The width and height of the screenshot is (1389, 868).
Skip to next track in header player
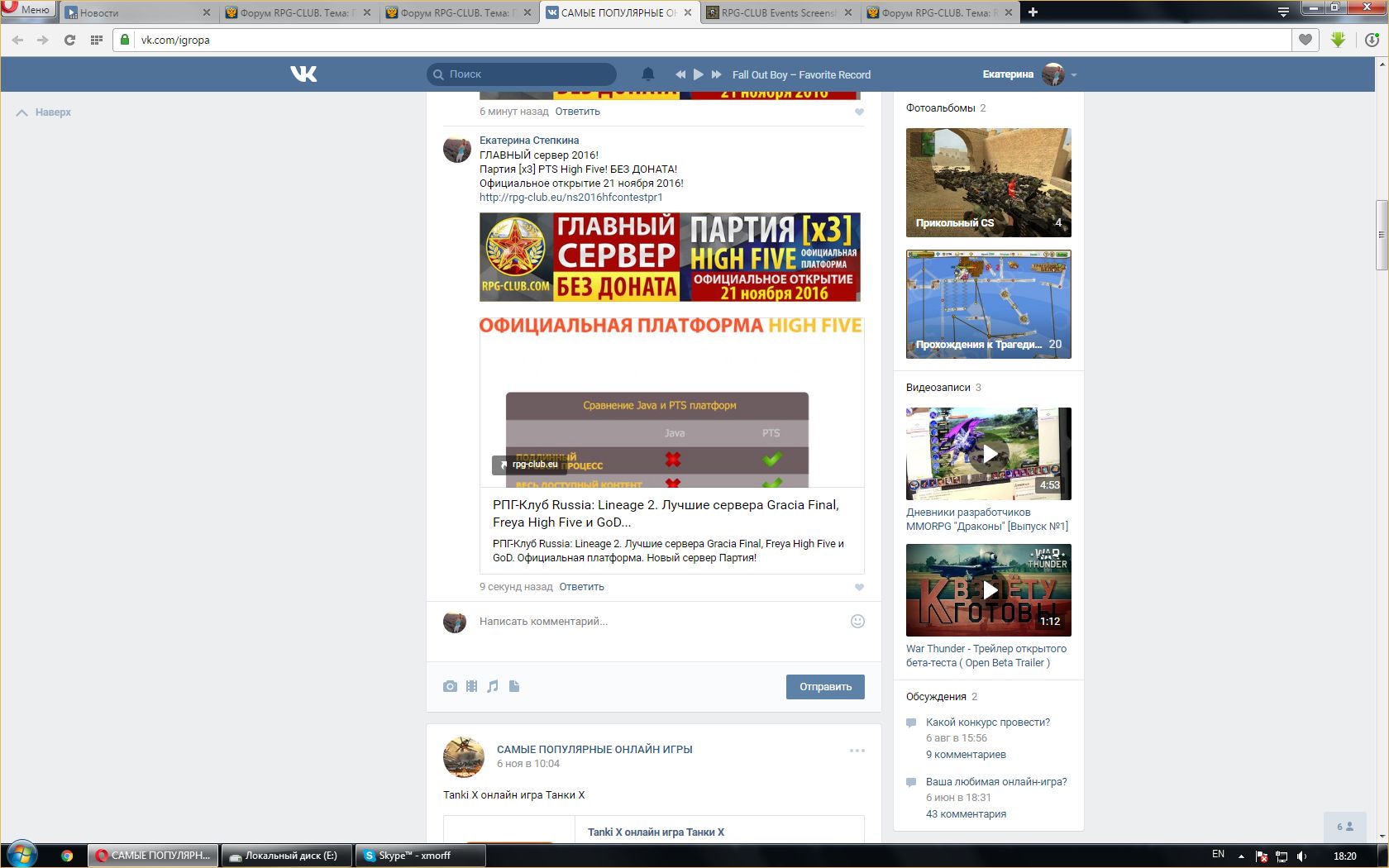[717, 74]
